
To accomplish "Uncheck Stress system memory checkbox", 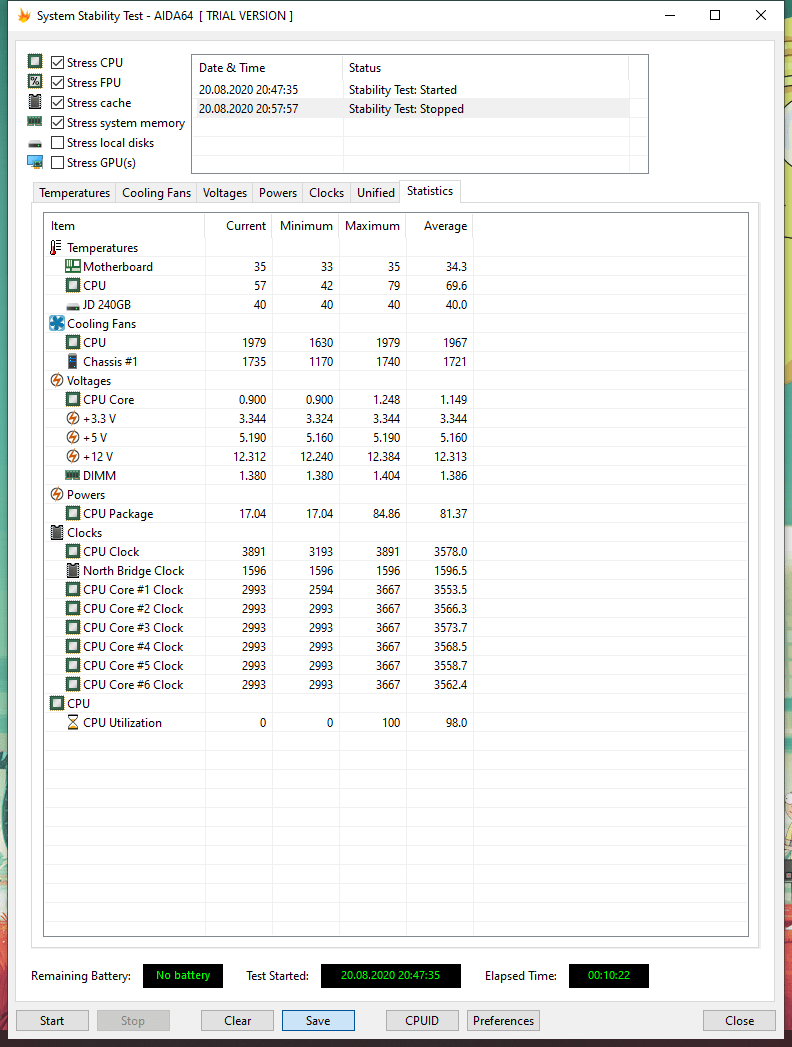I will coord(57,123).
